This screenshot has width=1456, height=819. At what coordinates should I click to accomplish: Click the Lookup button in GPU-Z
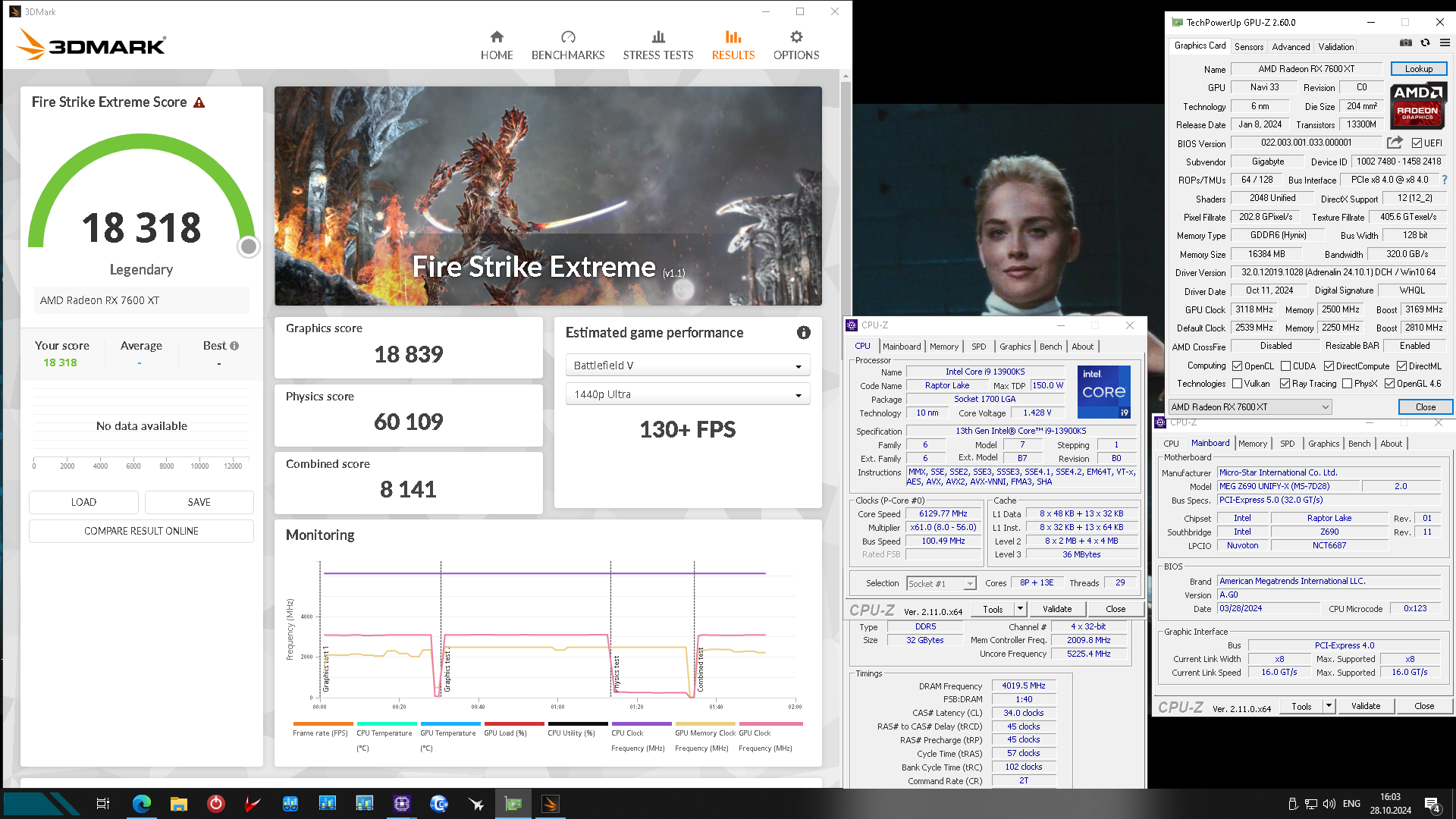click(x=1418, y=68)
